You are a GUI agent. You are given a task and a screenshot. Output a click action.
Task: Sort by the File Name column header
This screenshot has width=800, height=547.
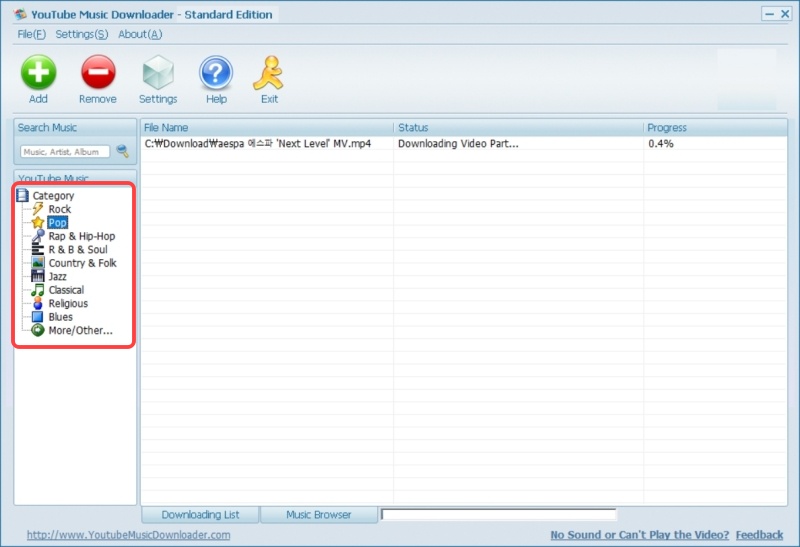tap(266, 128)
